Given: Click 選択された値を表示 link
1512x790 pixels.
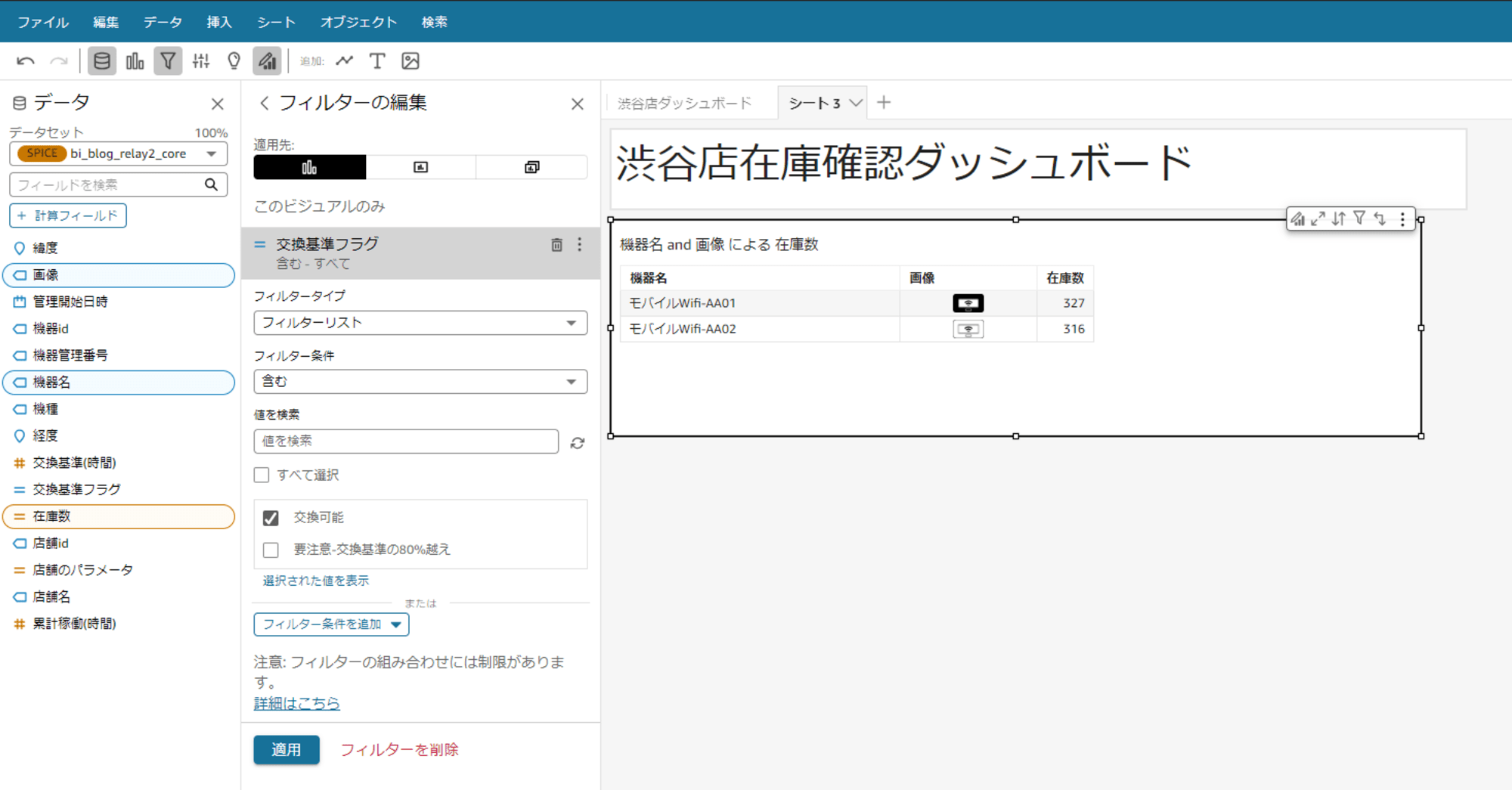Looking at the screenshot, I should click(x=316, y=581).
